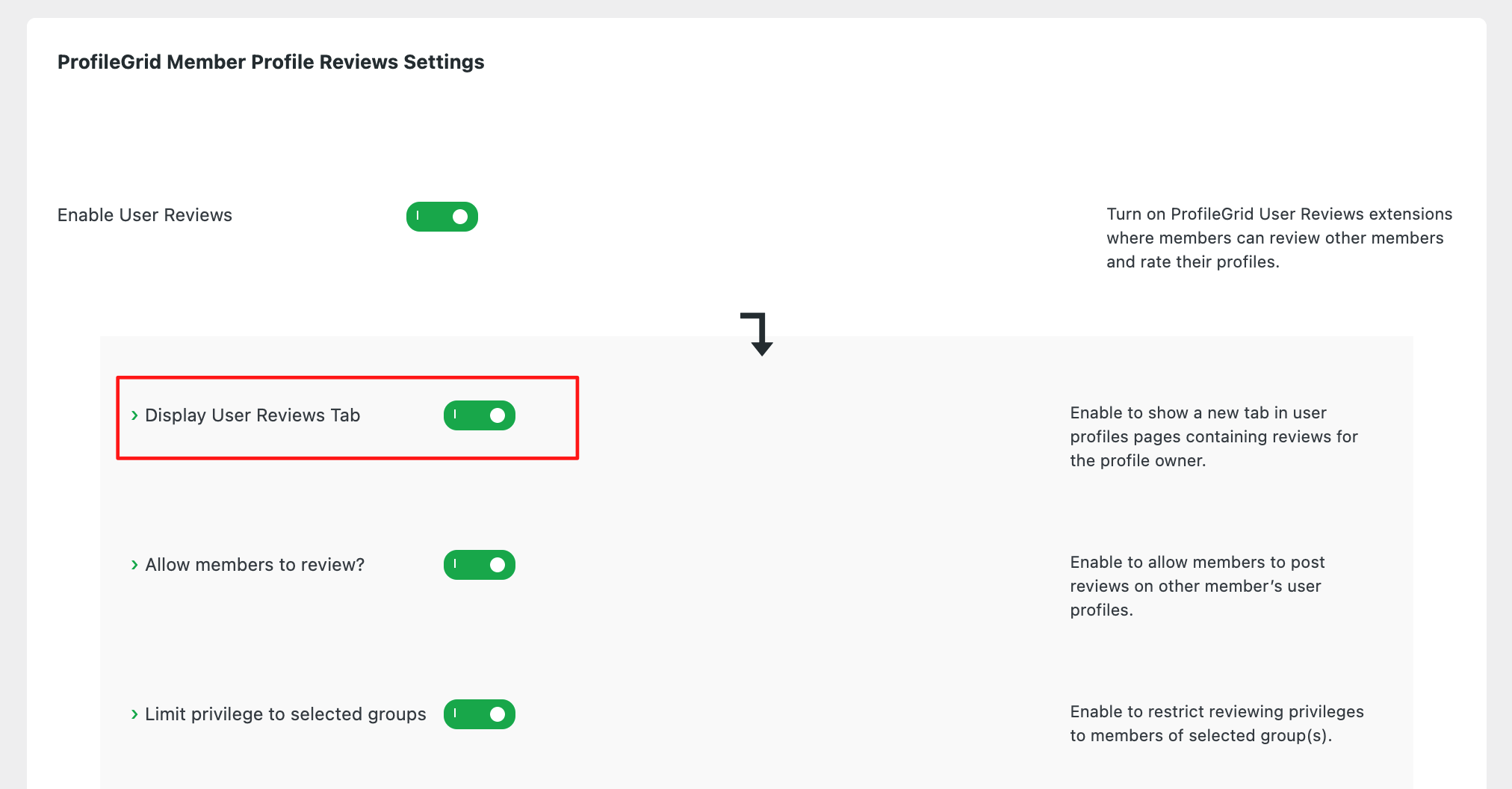Click the green chevron beside Limit privilege to selected groups
1512x789 pixels.
(x=134, y=714)
